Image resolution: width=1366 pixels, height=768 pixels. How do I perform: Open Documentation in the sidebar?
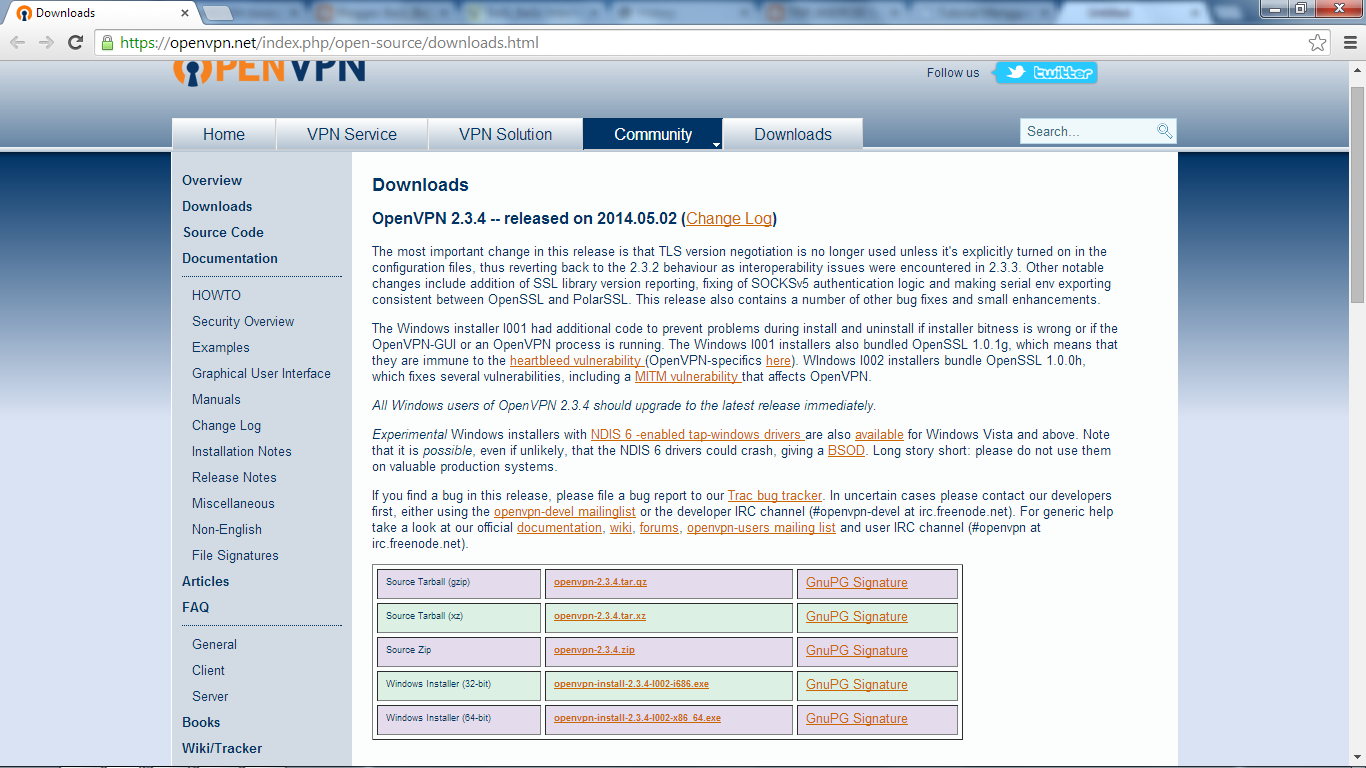[x=230, y=258]
